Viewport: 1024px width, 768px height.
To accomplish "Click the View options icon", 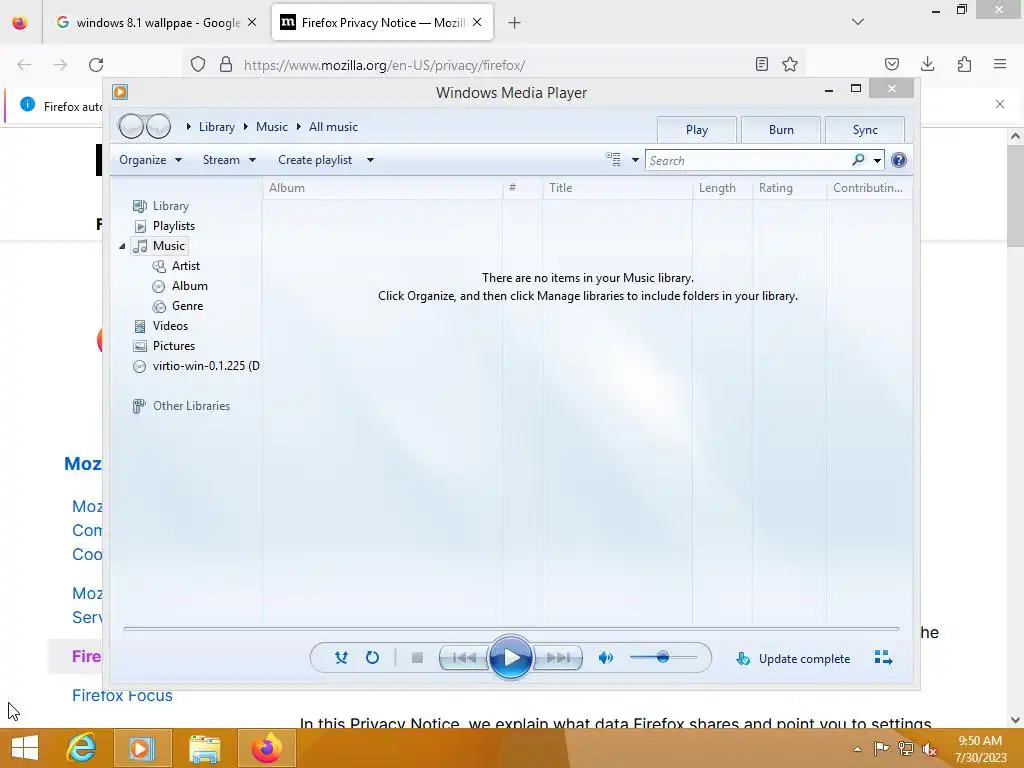I will click(x=613, y=159).
